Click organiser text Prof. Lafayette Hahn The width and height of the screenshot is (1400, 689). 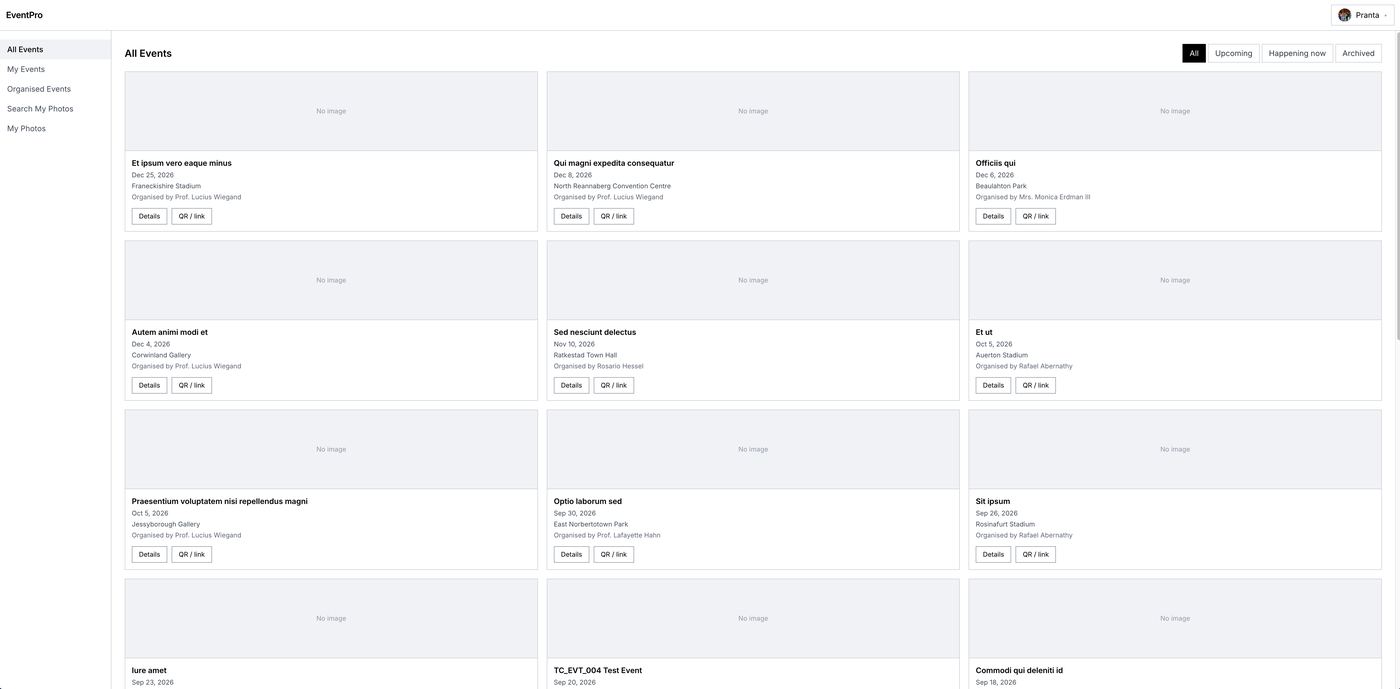tap(629, 535)
